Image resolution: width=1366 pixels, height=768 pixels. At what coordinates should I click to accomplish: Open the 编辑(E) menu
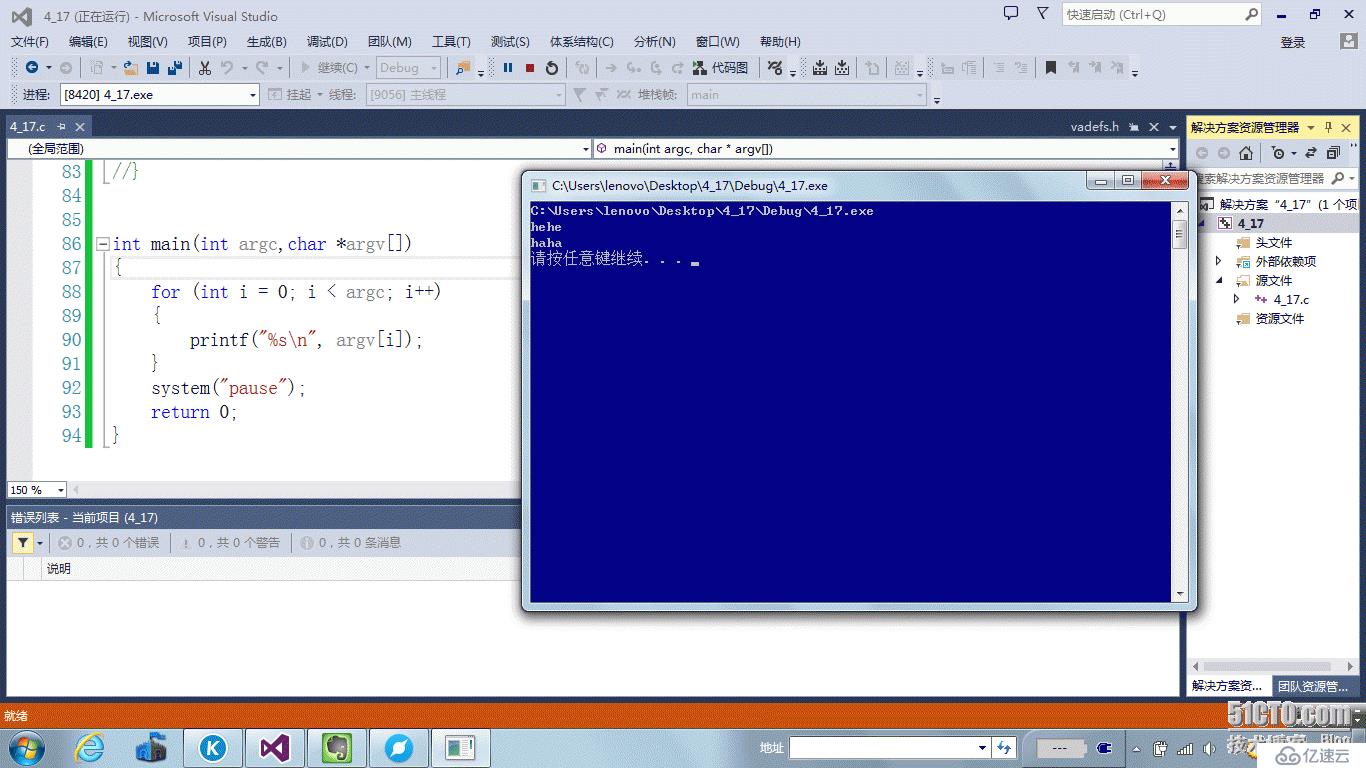click(88, 41)
